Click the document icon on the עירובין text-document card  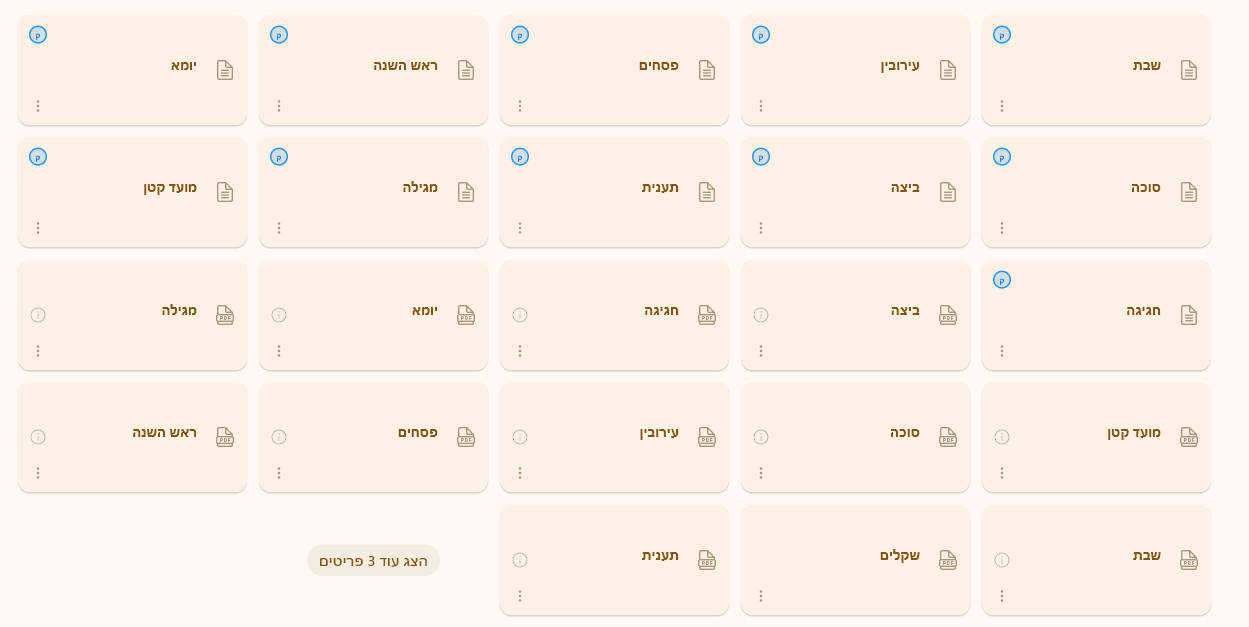click(948, 70)
